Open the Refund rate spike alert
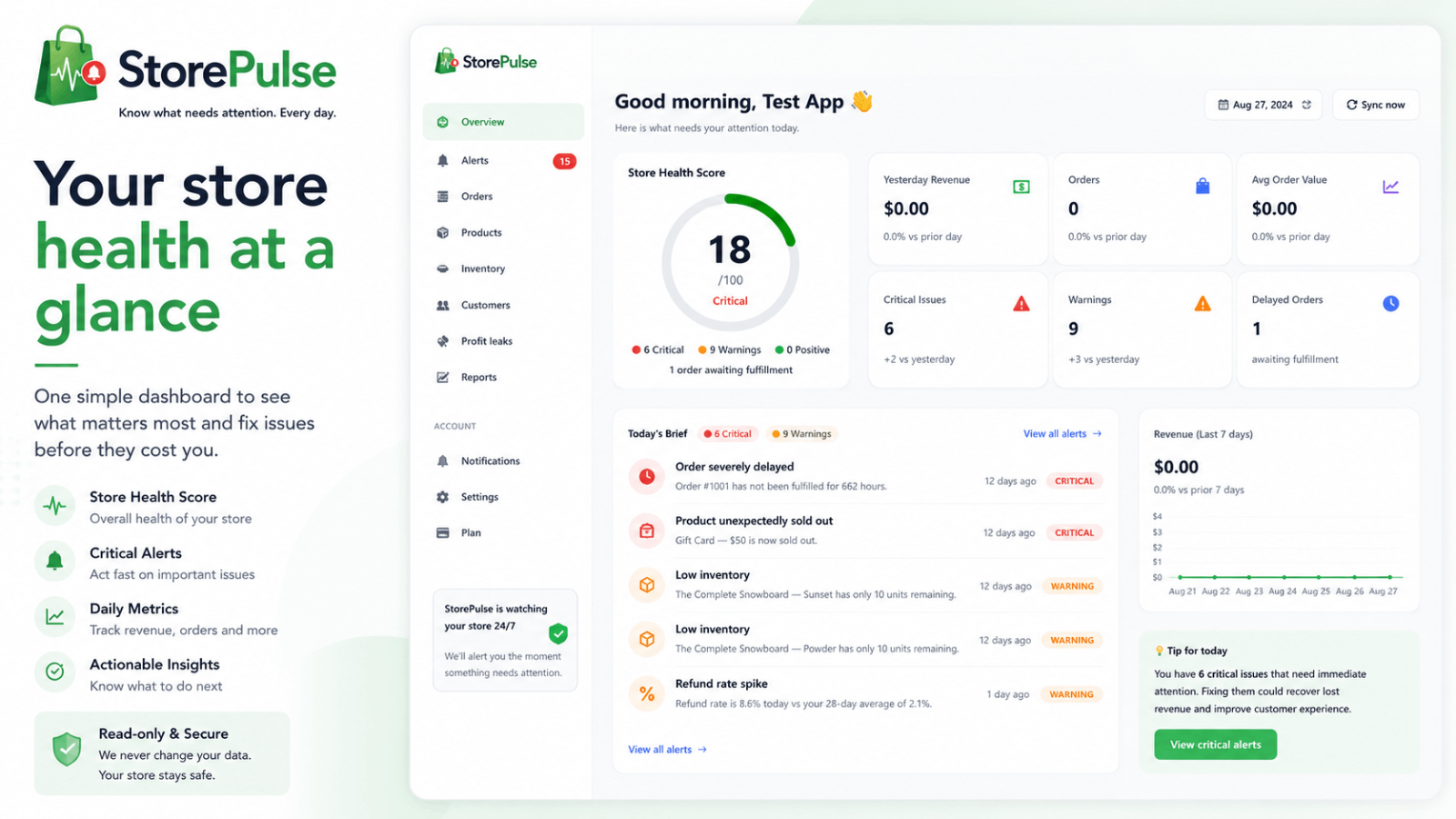Image resolution: width=1456 pixels, height=819 pixels. (x=865, y=694)
